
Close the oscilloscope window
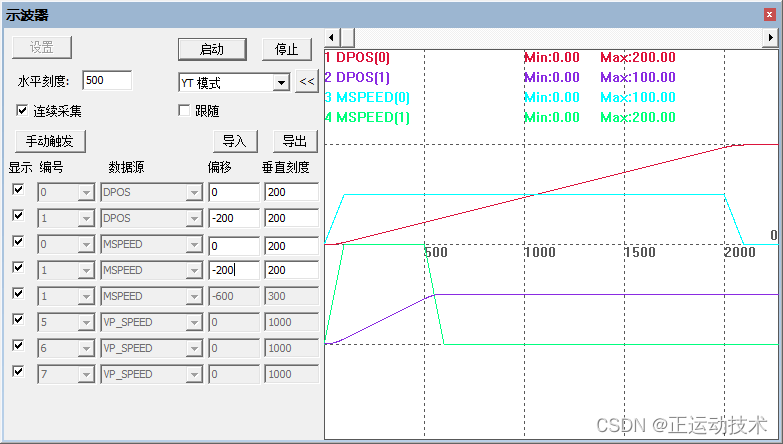pos(770,15)
